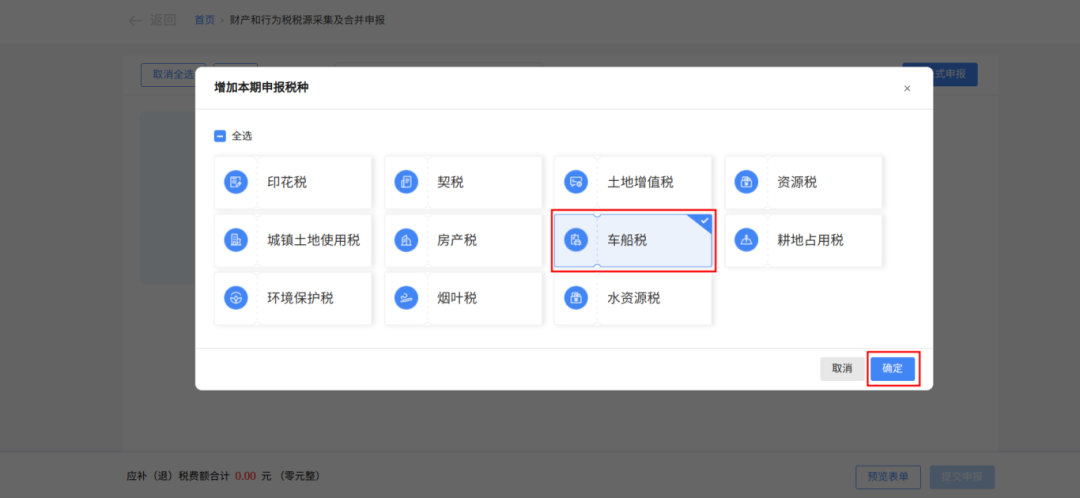Click the 提交申报 submit button
The image size is (1080, 498).
click(962, 477)
